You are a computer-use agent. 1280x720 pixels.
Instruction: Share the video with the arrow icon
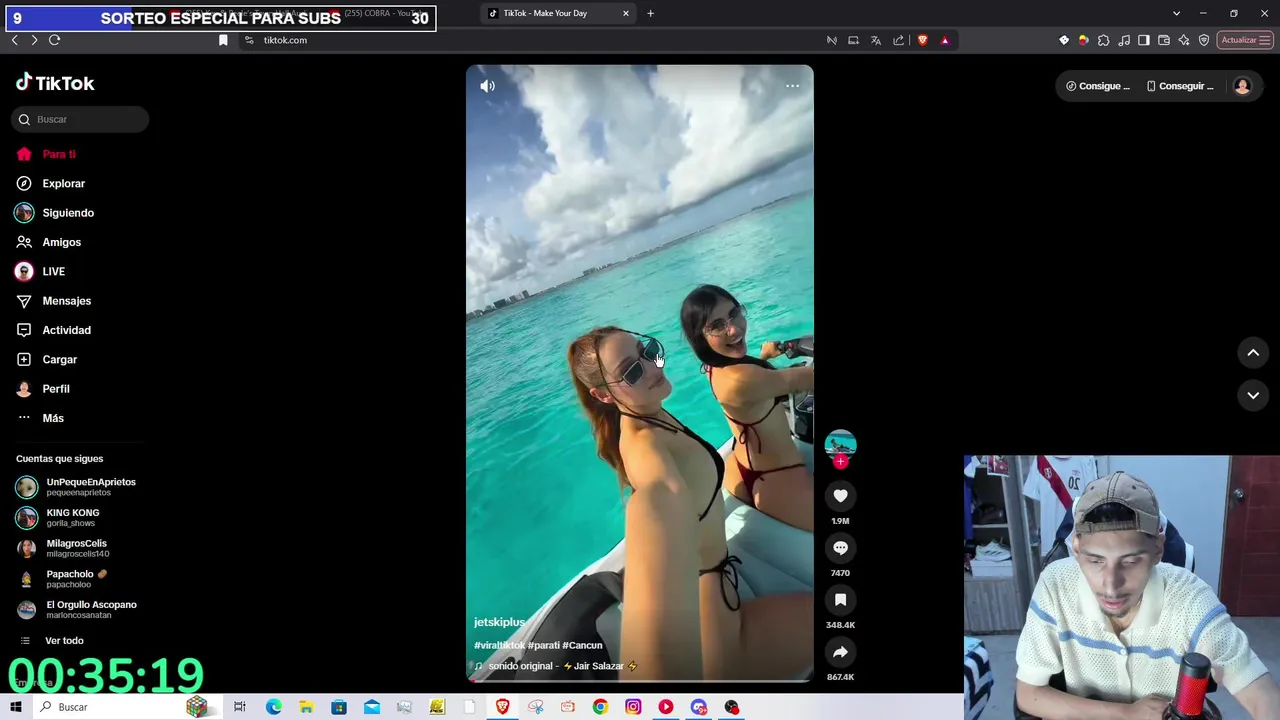click(x=840, y=652)
